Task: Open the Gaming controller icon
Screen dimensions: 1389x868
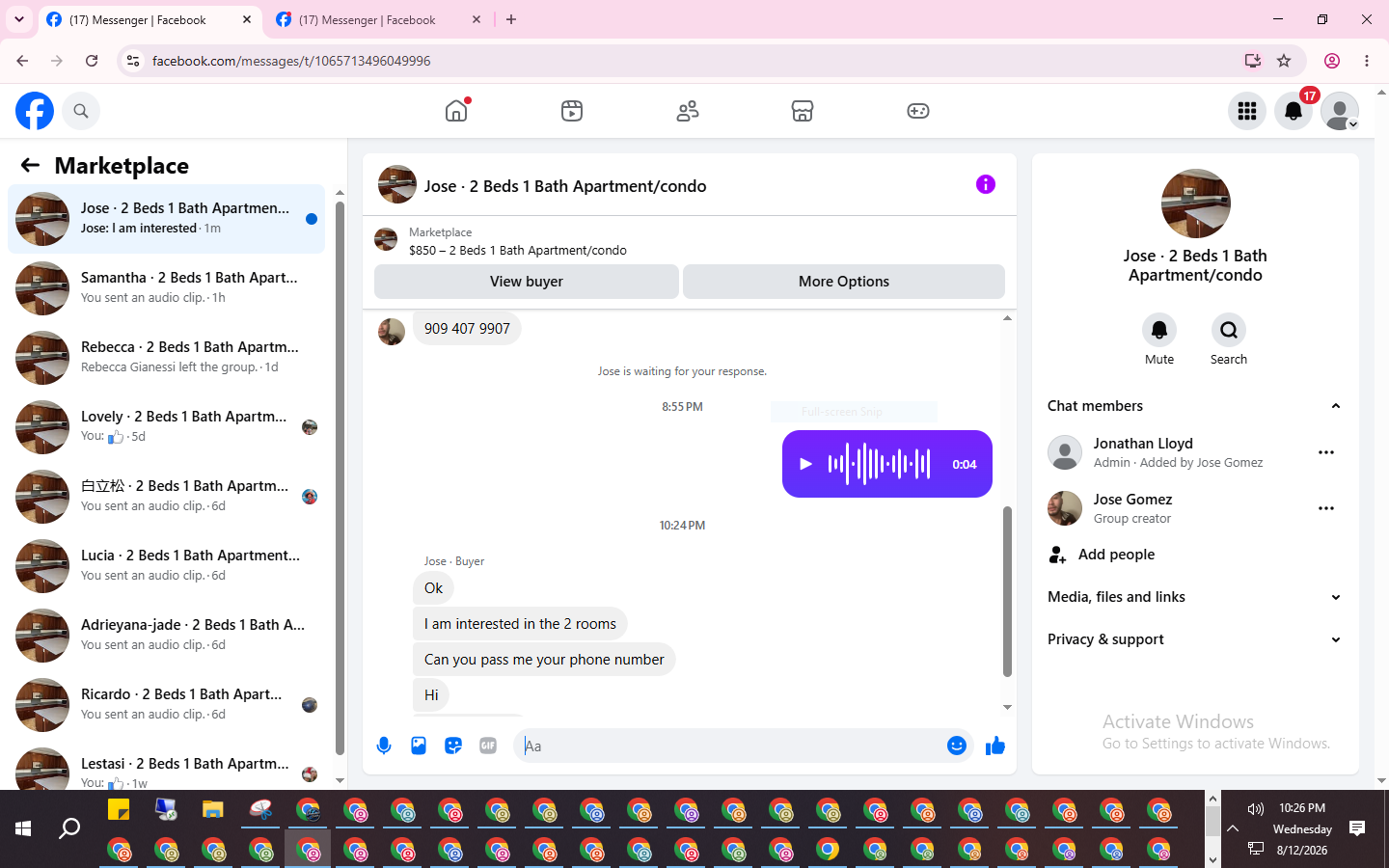Action: point(918,111)
